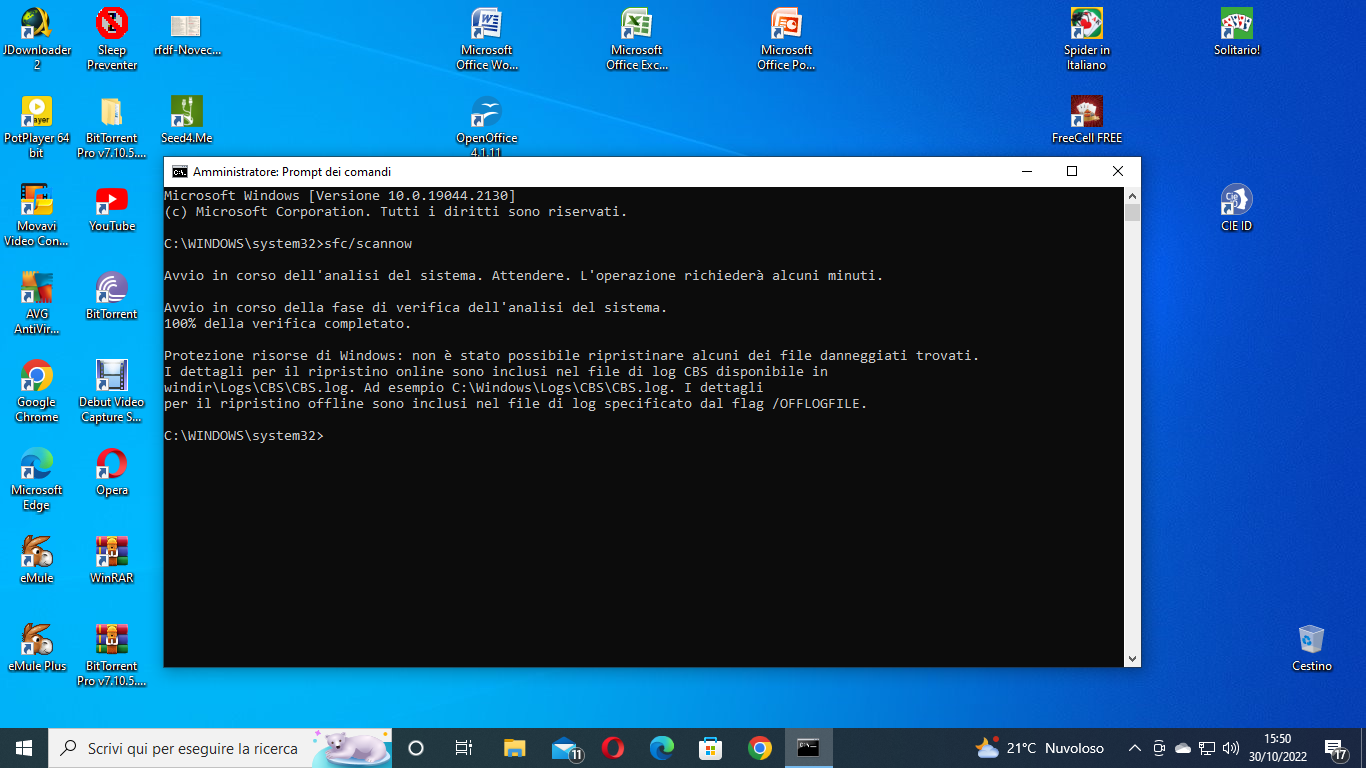The image size is (1366, 768).
Task: Launch Opera from the taskbar
Action: (x=613, y=748)
